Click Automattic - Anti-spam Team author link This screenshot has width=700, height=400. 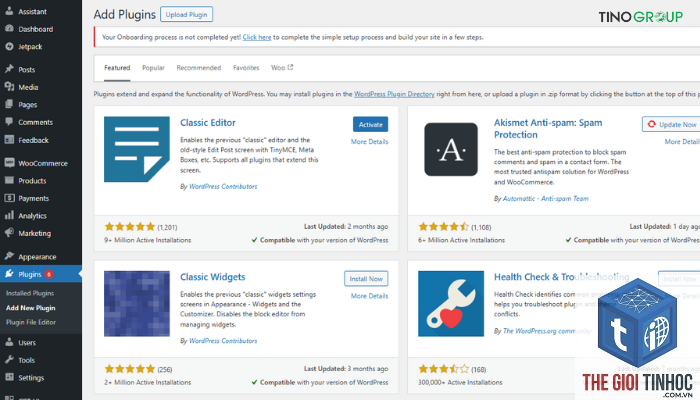[546, 199]
